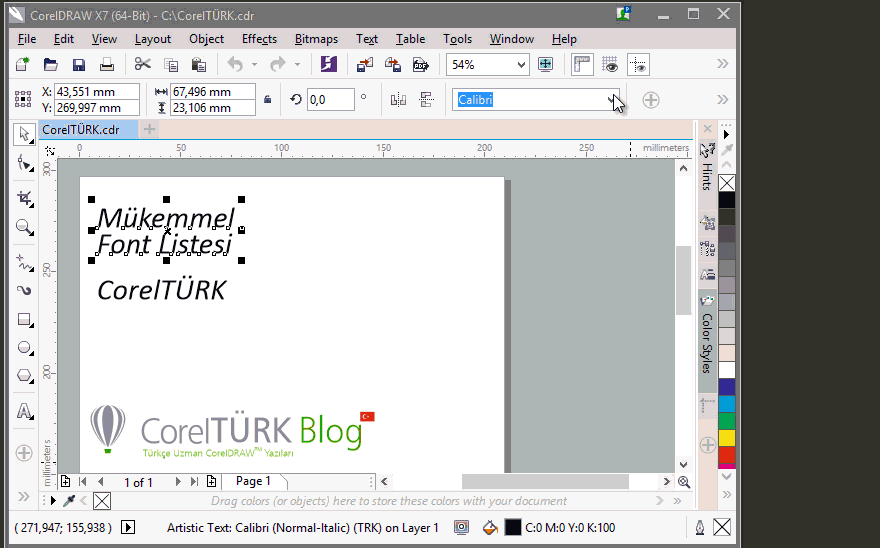Toggle Show grid button

click(610, 65)
